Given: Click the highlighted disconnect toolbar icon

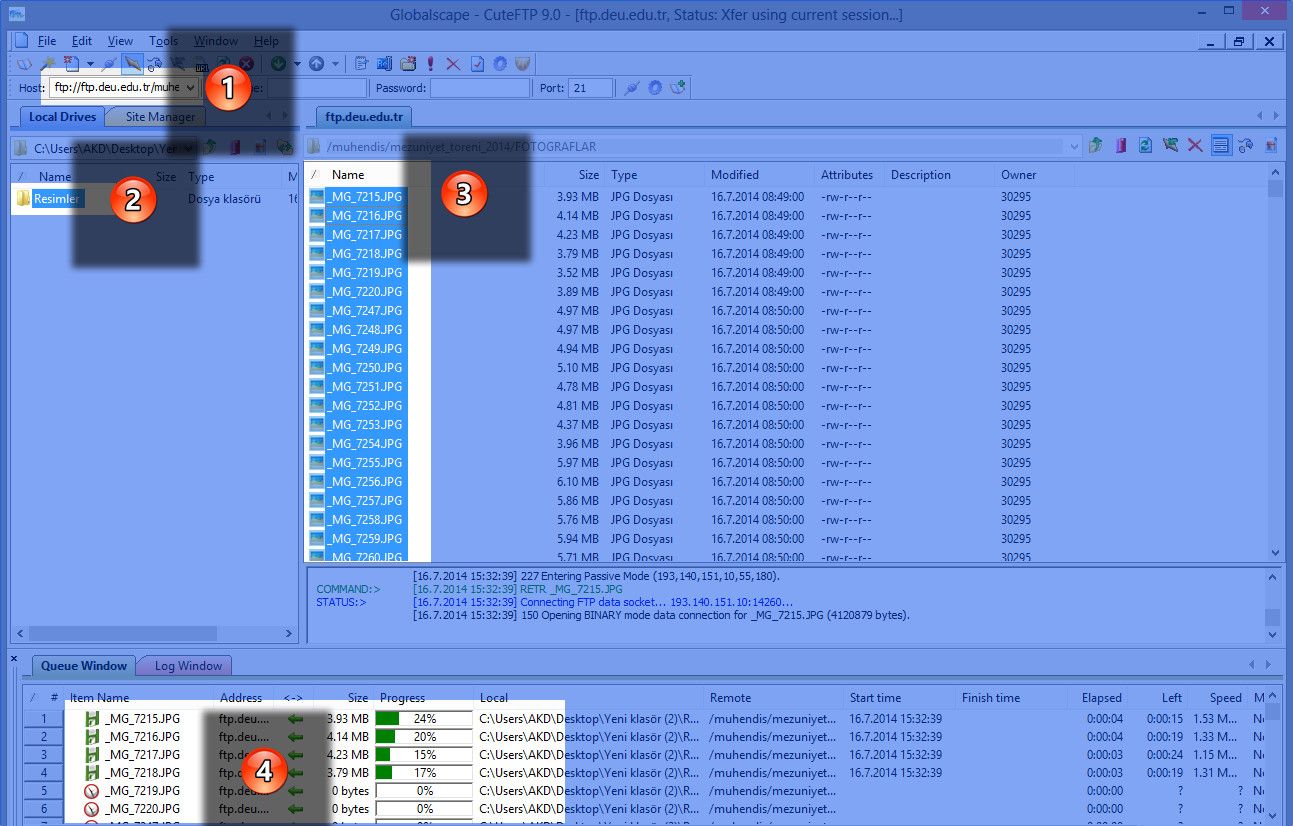Looking at the screenshot, I should click(x=132, y=64).
